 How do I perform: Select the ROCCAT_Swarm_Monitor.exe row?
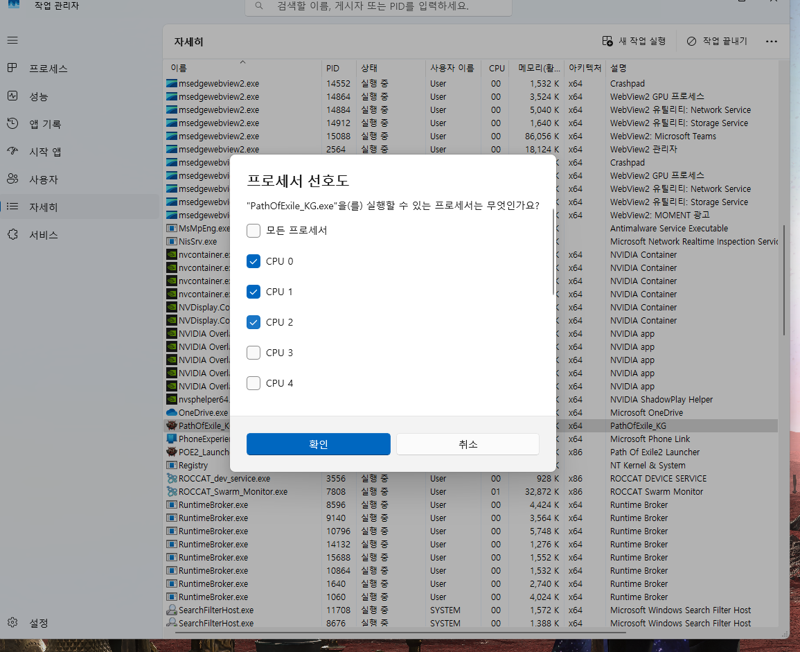(471, 492)
